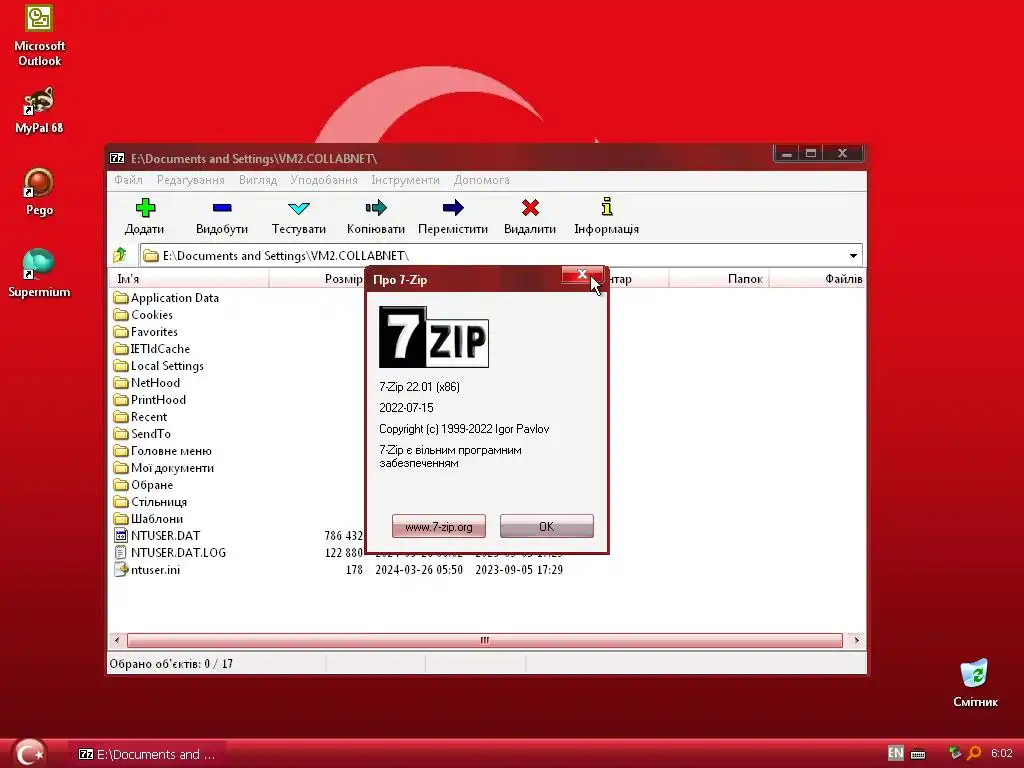Click the magnifier search tray icon
The height and width of the screenshot is (768, 1024).
coord(974,754)
